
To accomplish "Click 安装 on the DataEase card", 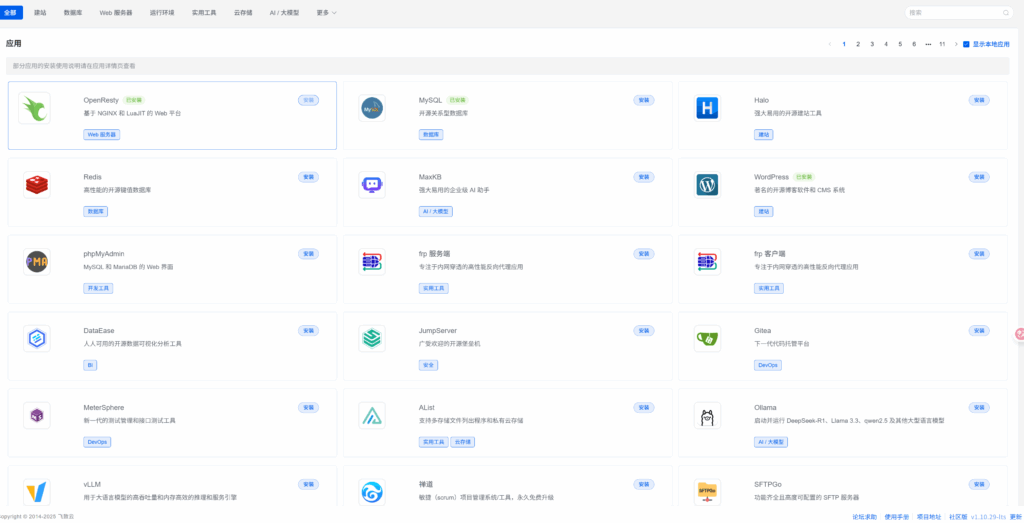I will (x=308, y=331).
